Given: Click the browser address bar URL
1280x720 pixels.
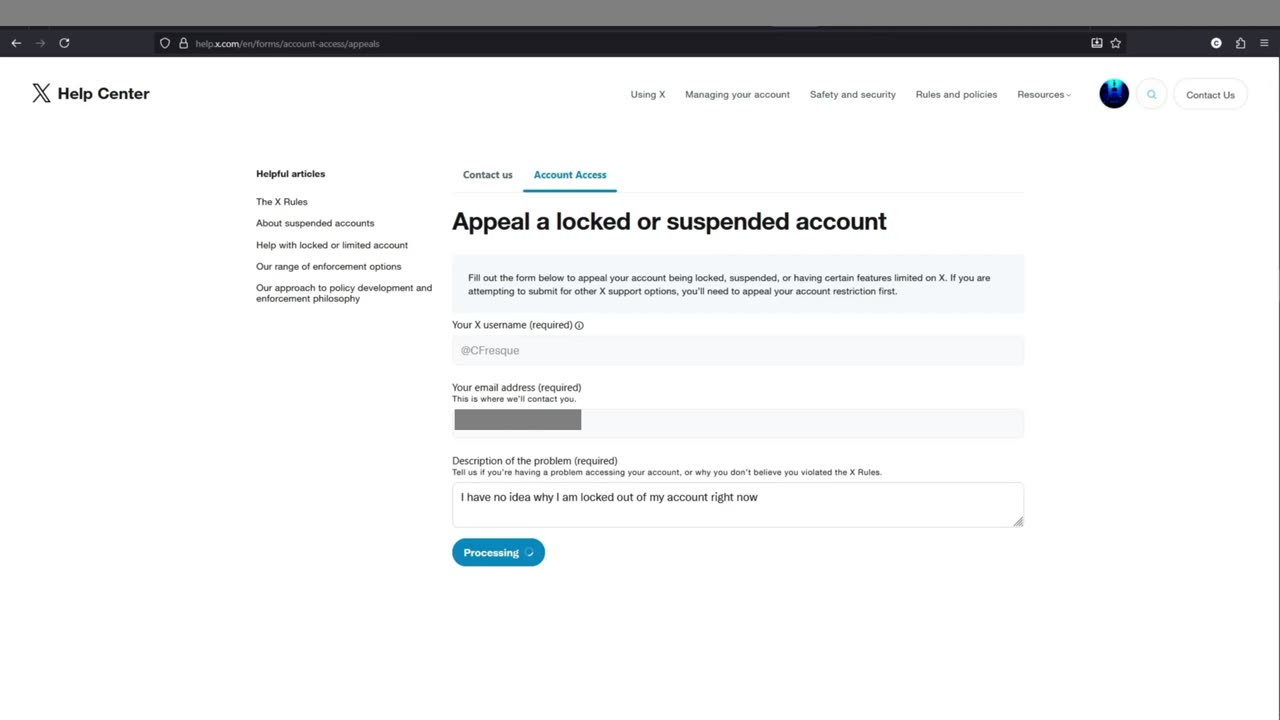Looking at the screenshot, I should pyautogui.click(x=288, y=44).
